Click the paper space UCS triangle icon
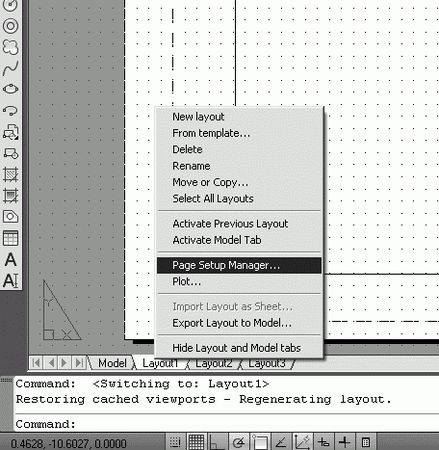This screenshot has width=439, height=450. click(x=61, y=310)
